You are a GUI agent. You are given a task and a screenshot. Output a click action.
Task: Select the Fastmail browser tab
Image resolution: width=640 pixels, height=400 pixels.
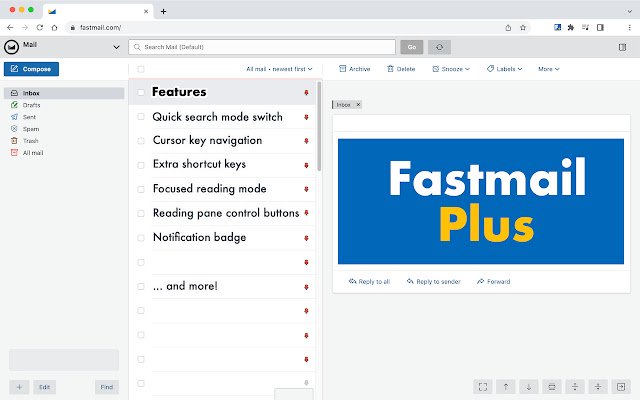tap(98, 11)
